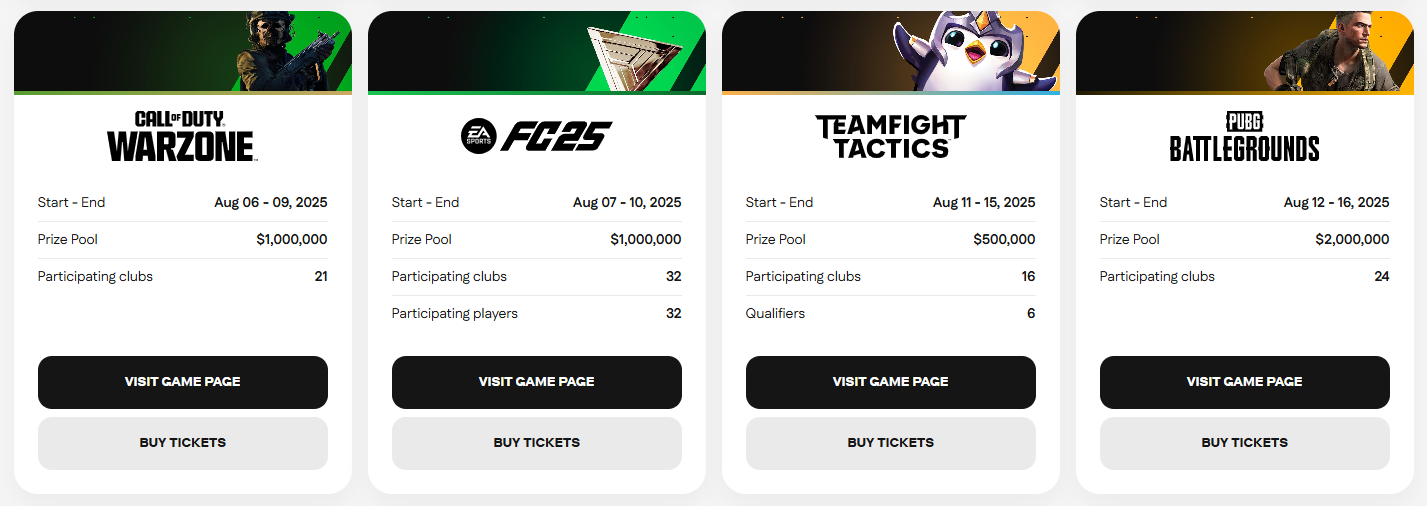Buy tickets for PUBG Battlegrounds
Viewport: 1427px width, 506px height.
[1245, 443]
